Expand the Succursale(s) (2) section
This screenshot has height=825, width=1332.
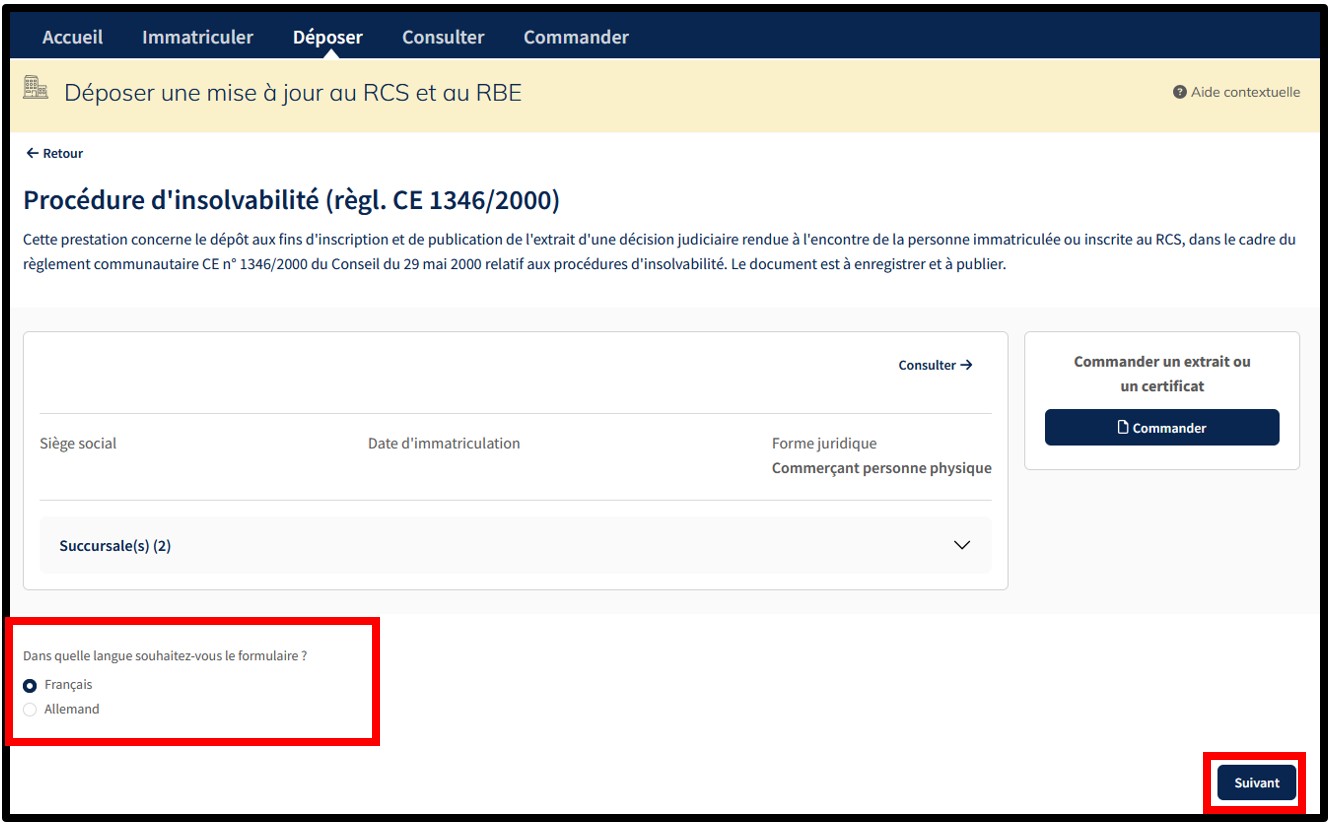coord(115,546)
